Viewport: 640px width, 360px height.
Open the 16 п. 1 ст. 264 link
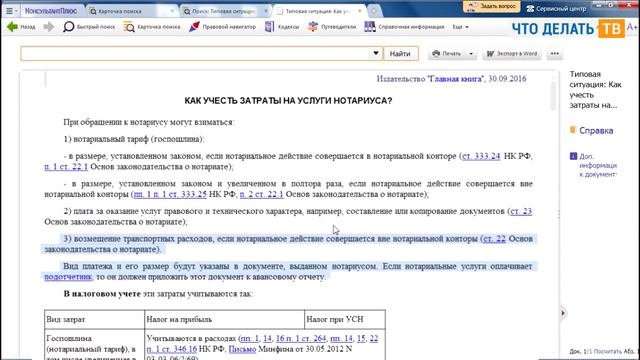pos(301,339)
